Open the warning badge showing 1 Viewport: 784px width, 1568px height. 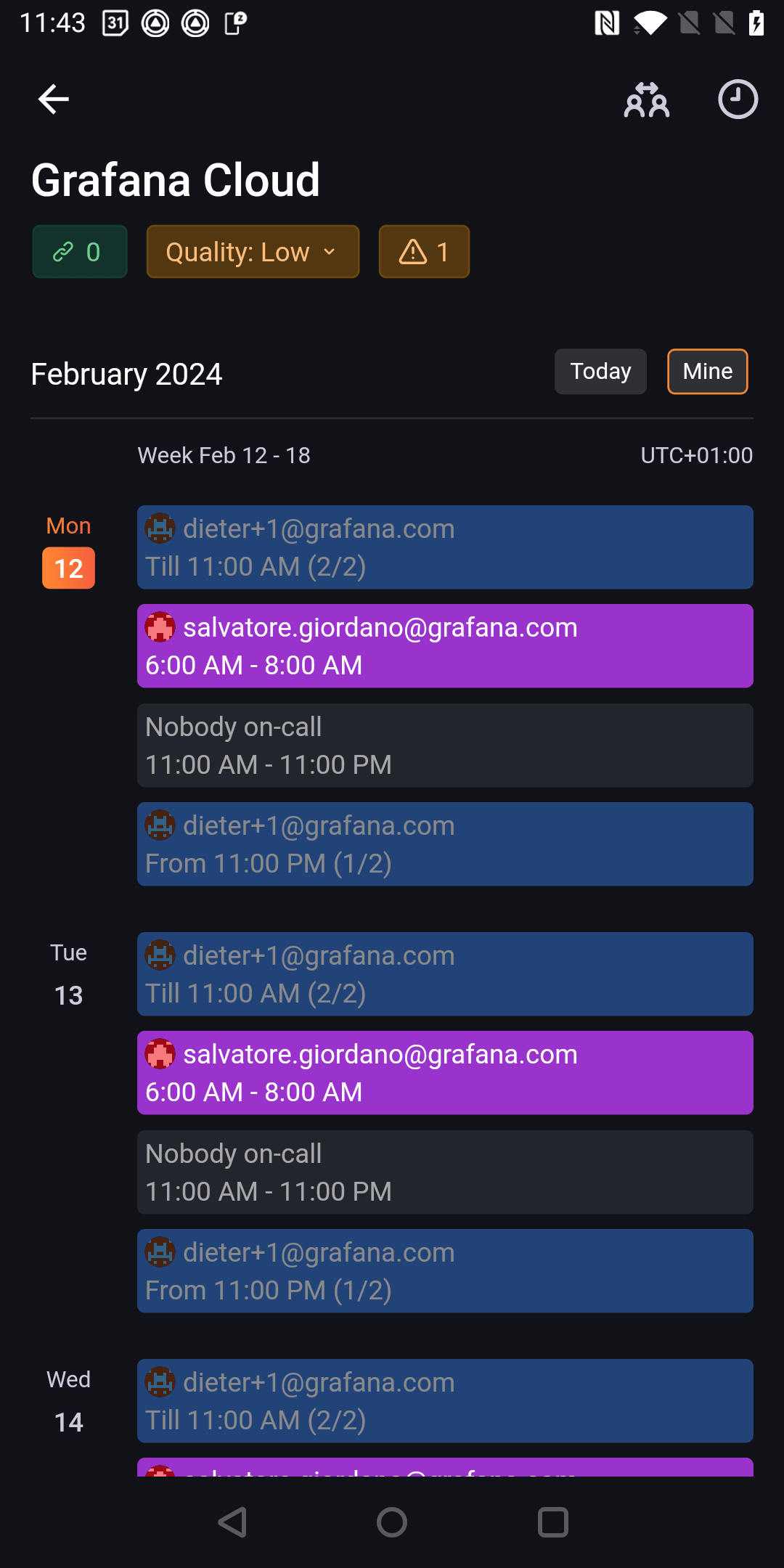(424, 252)
